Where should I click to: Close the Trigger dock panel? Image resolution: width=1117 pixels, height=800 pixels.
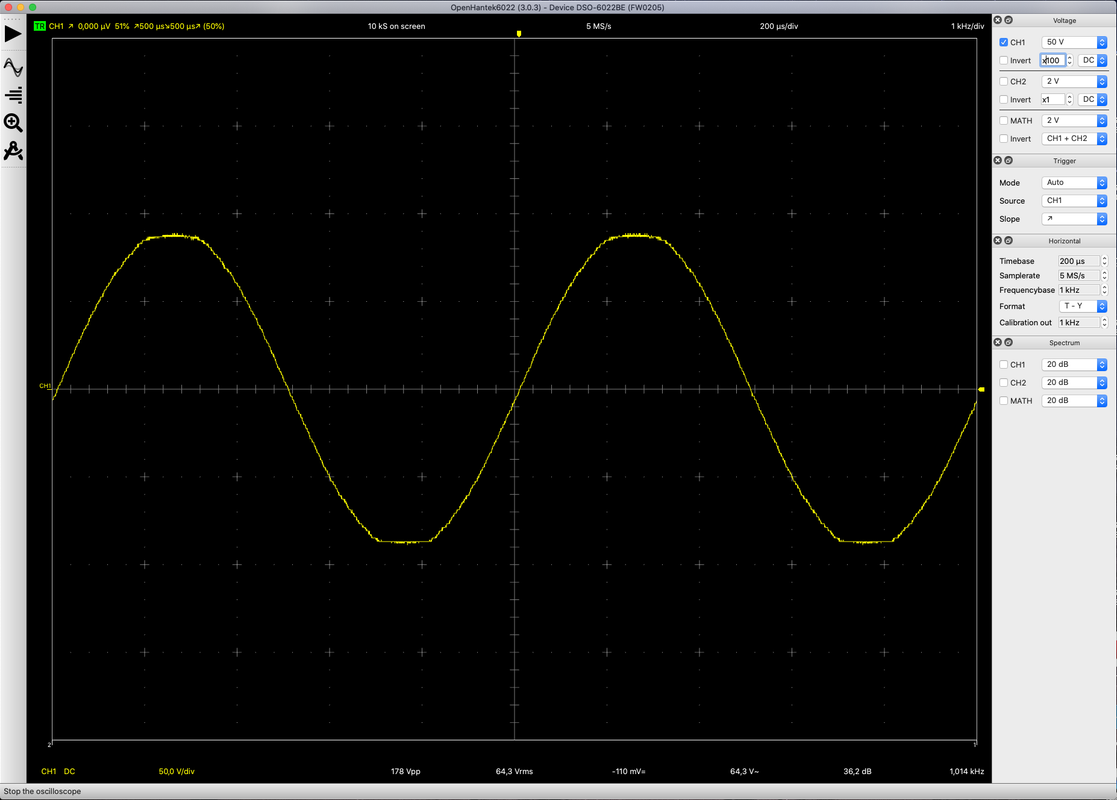(x=997, y=160)
